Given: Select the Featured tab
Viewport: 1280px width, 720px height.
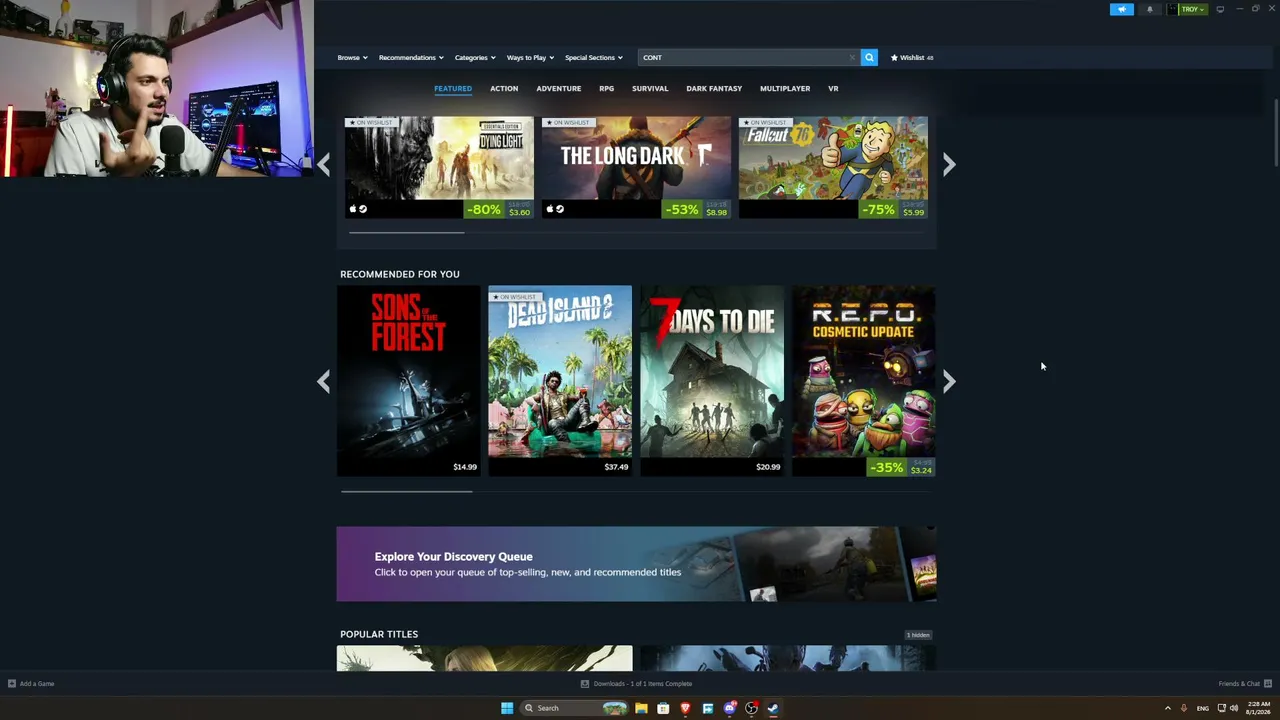Looking at the screenshot, I should coord(453,89).
